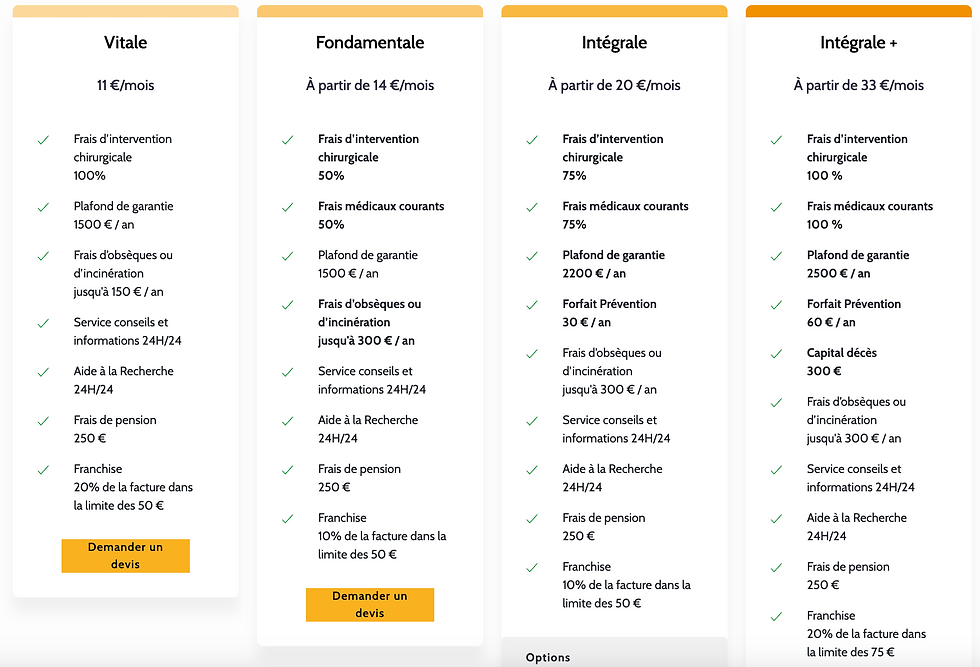Click the Intégrale + plan heading
The height and width of the screenshot is (667, 980).
(858, 43)
